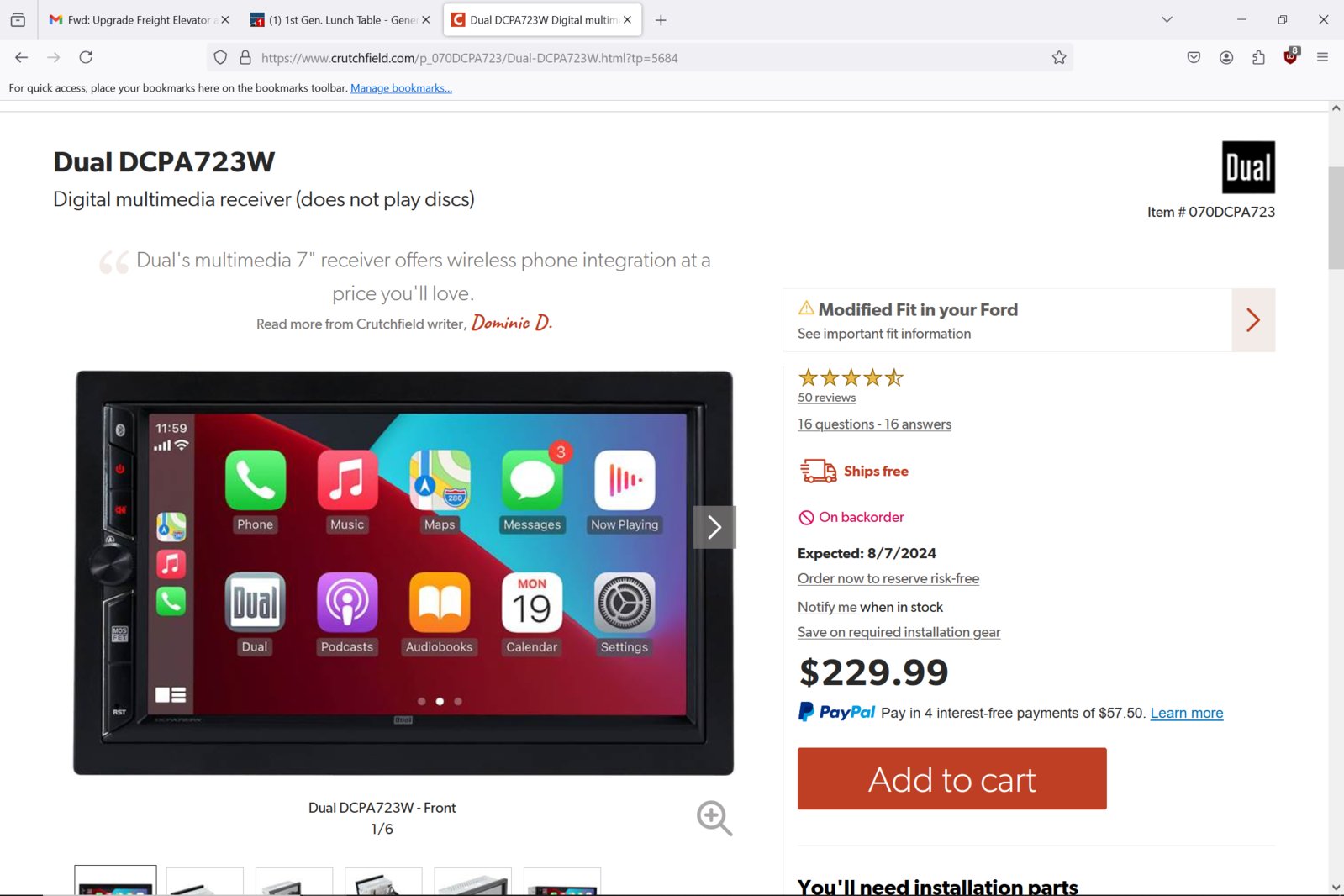Viewport: 1344px width, 896px height.
Task: Expand the Modified Fit in your Ford chevron
Action: click(1253, 320)
